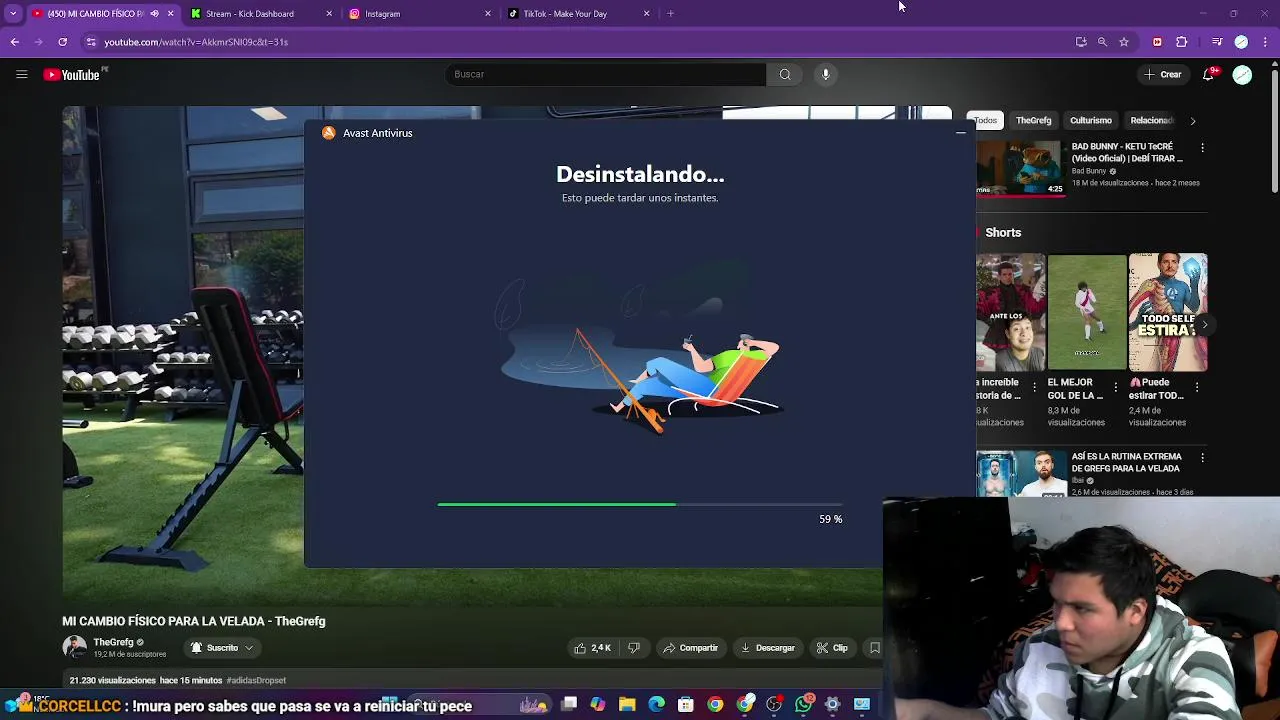Close the Instagram tab
1280x720 pixels.
click(488, 14)
